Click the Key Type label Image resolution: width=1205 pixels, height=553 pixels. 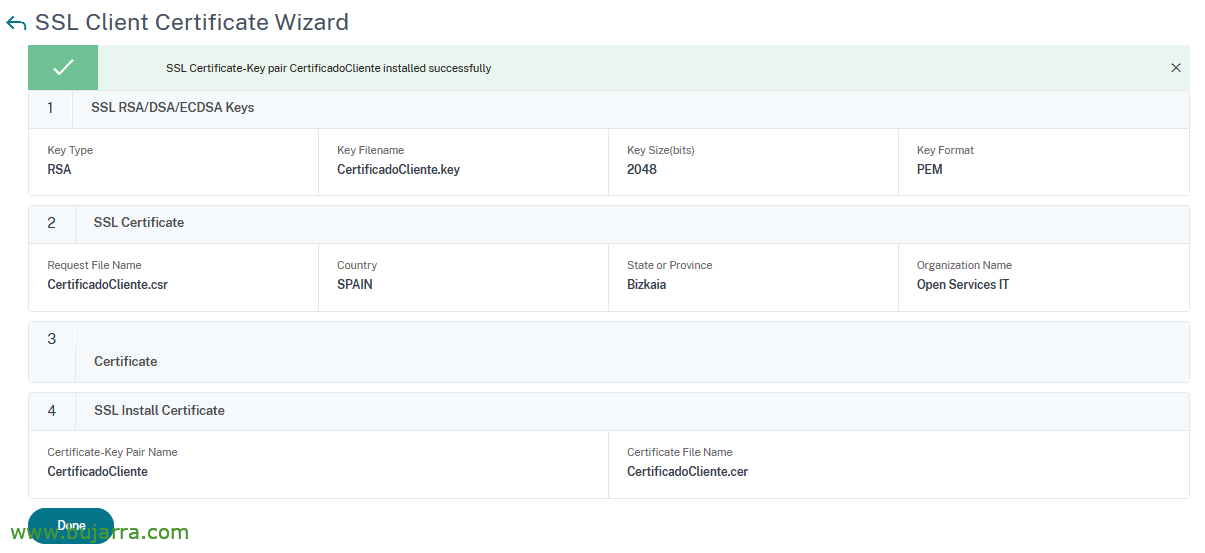[70, 151]
